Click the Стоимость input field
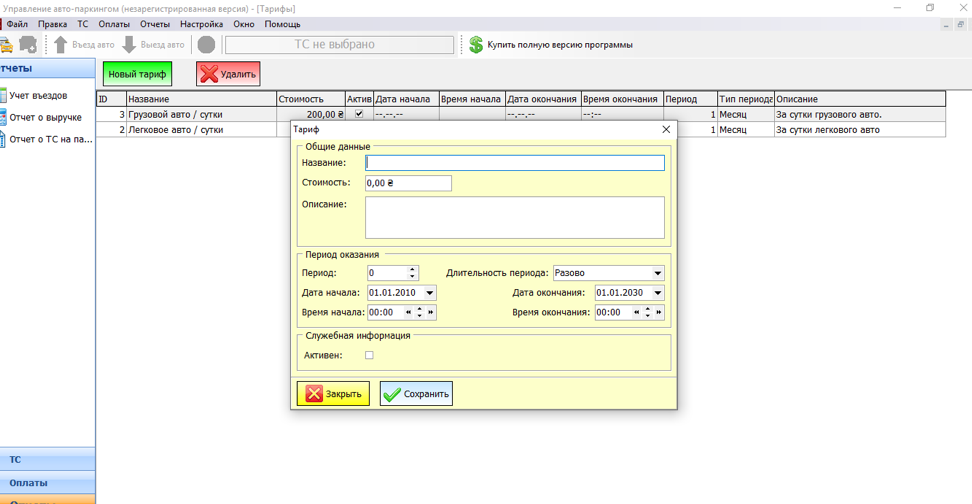Image resolution: width=972 pixels, height=504 pixels. click(408, 183)
